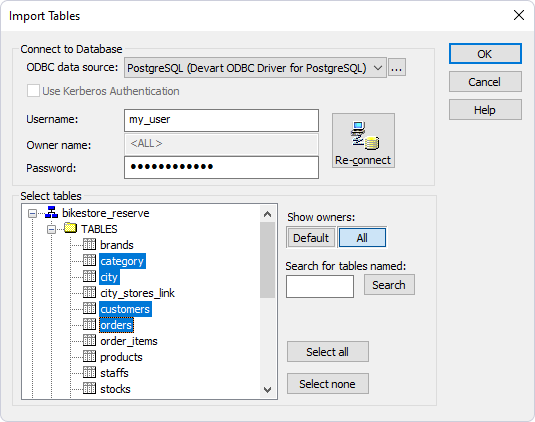The height and width of the screenshot is (422, 535).
Task: Switch Show owners to All
Action: tap(362, 238)
